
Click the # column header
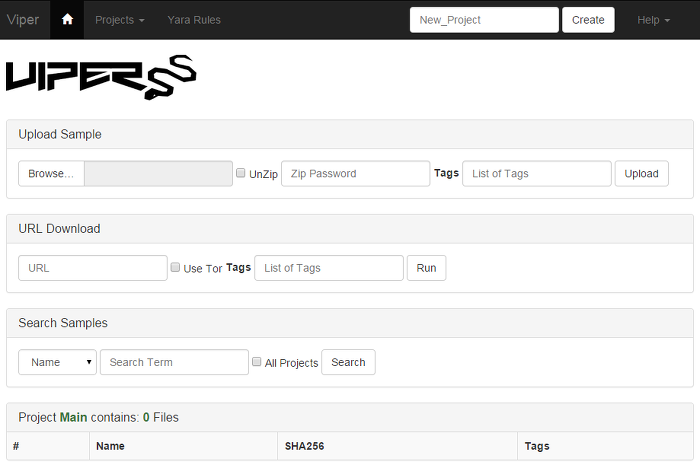[x=16, y=446]
